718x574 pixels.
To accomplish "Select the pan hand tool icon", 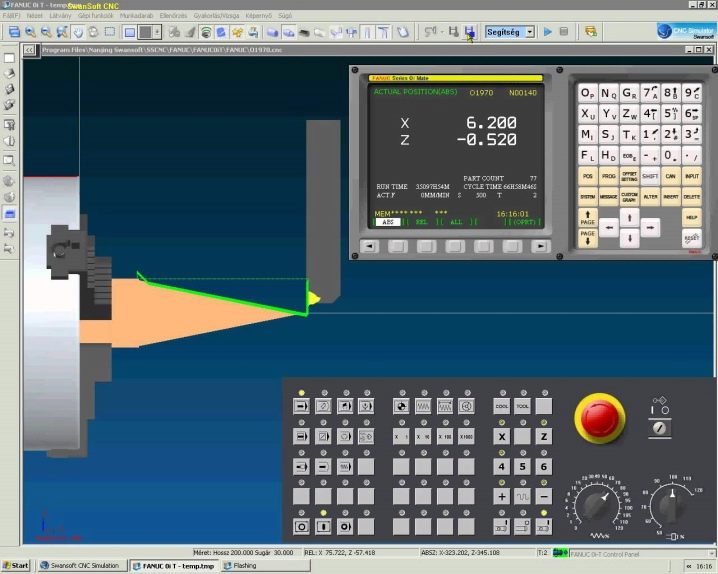I will click(78, 32).
